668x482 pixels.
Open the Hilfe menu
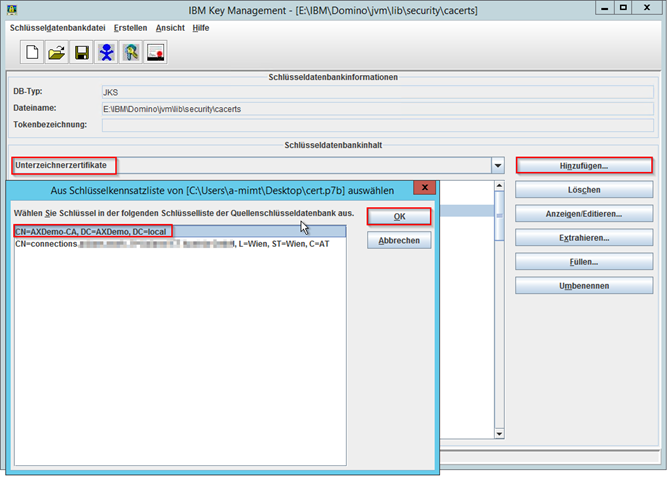[201, 28]
